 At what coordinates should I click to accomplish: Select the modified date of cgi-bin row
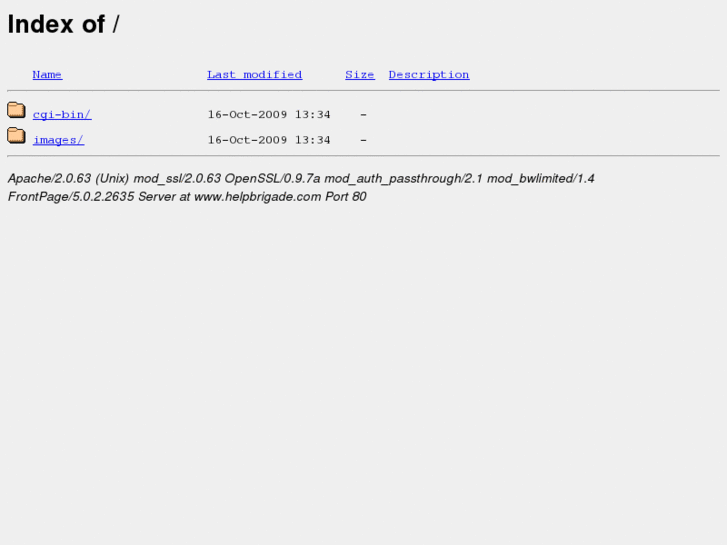coord(269,115)
